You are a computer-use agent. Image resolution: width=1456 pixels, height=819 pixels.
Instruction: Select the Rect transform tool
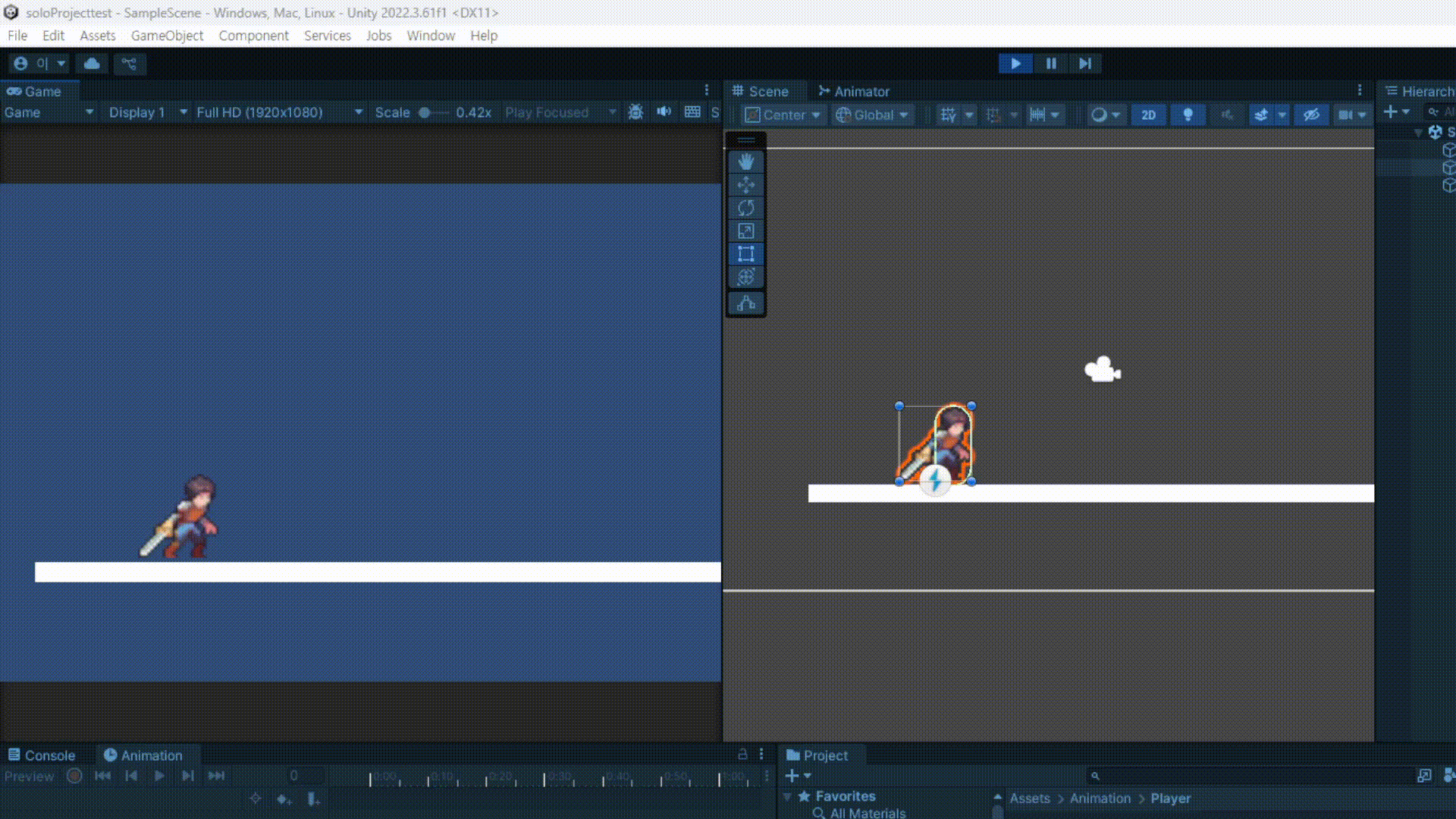click(745, 254)
